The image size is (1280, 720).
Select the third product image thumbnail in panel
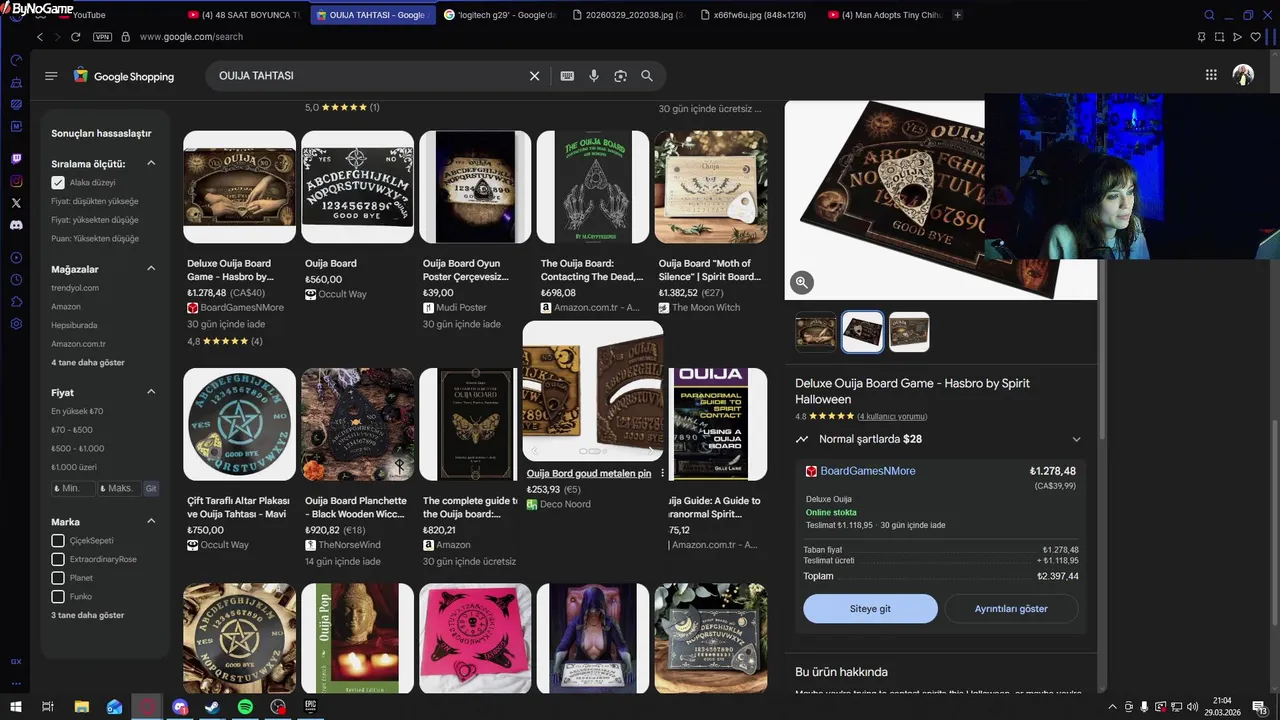909,332
